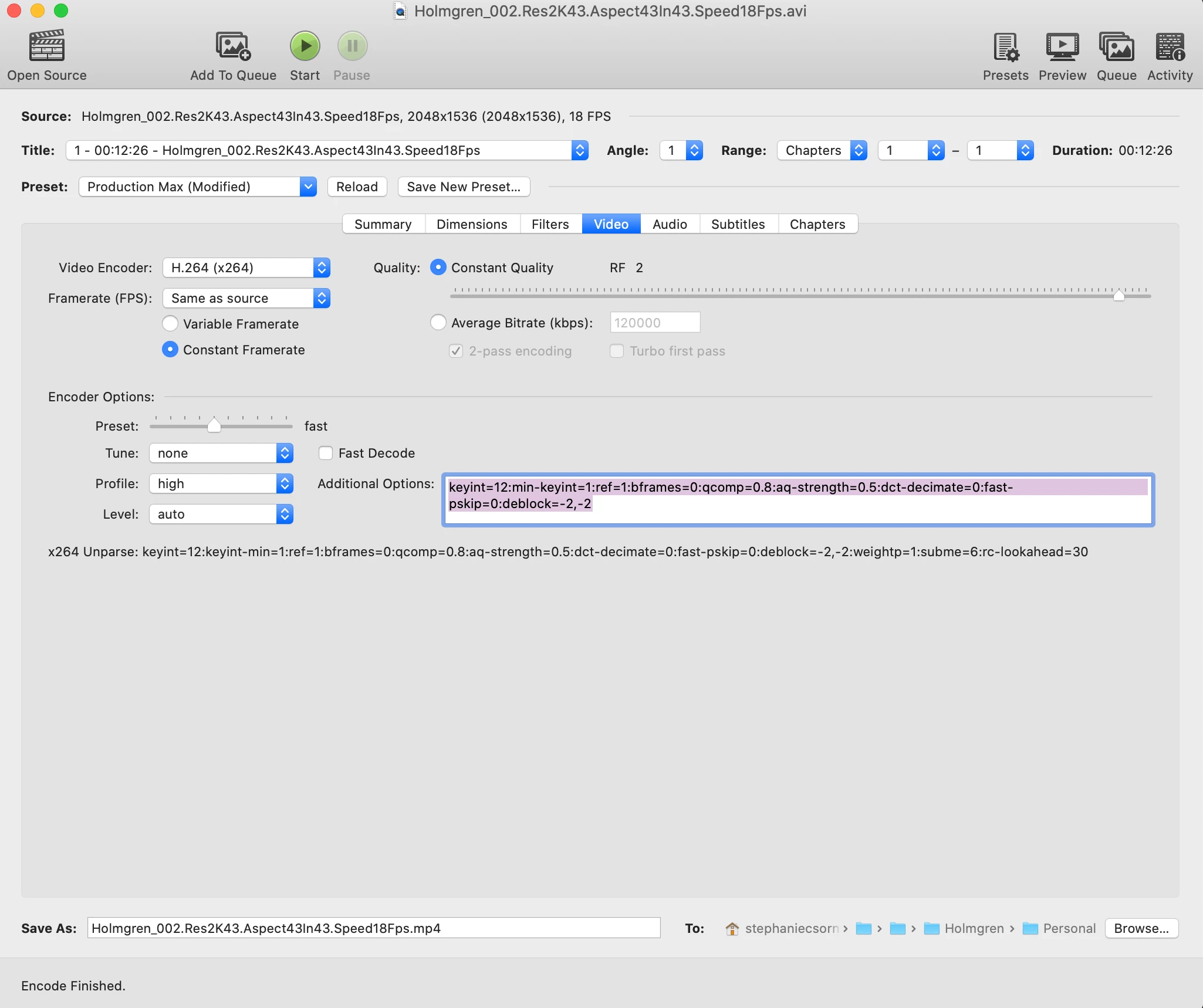This screenshot has width=1203, height=1008.
Task: Open the Video Encoder dropdown
Action: [246, 268]
